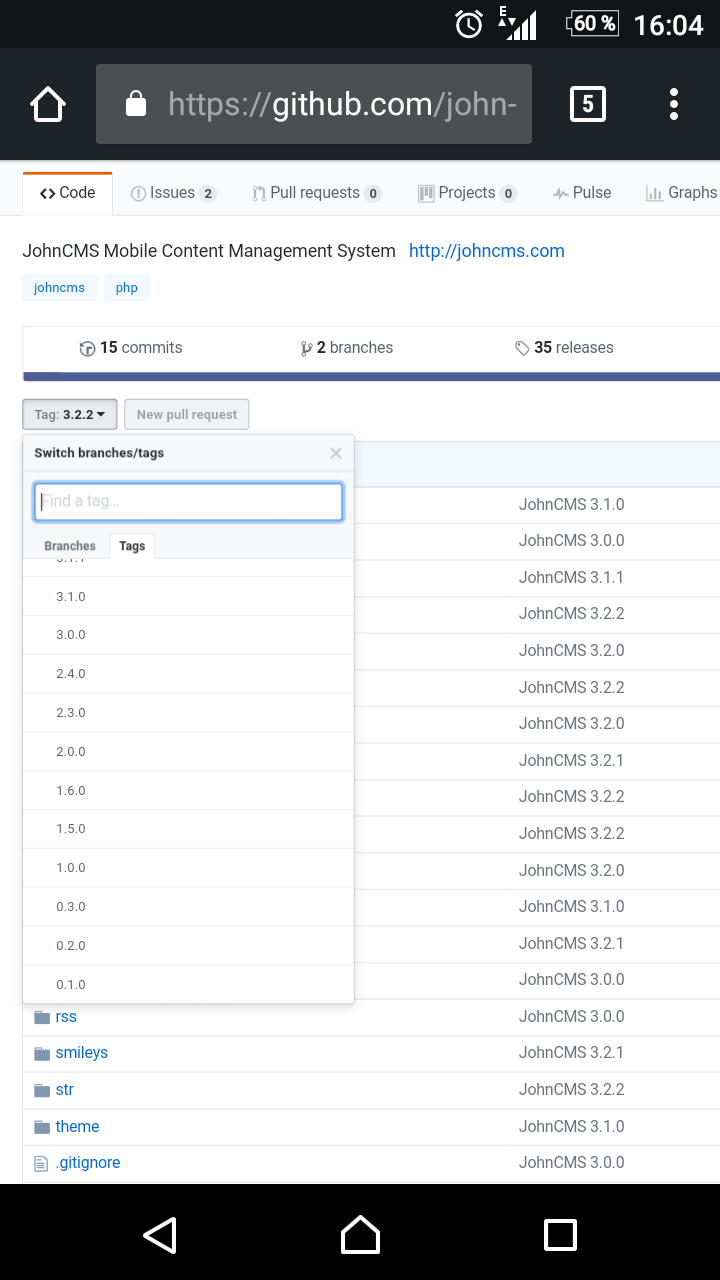Select tag 3.0.0 from list
720x1280 pixels.
tap(71, 635)
